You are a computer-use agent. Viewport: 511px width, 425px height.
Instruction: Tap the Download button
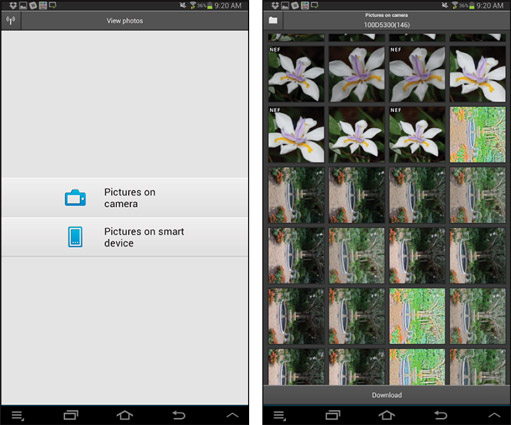coord(387,395)
